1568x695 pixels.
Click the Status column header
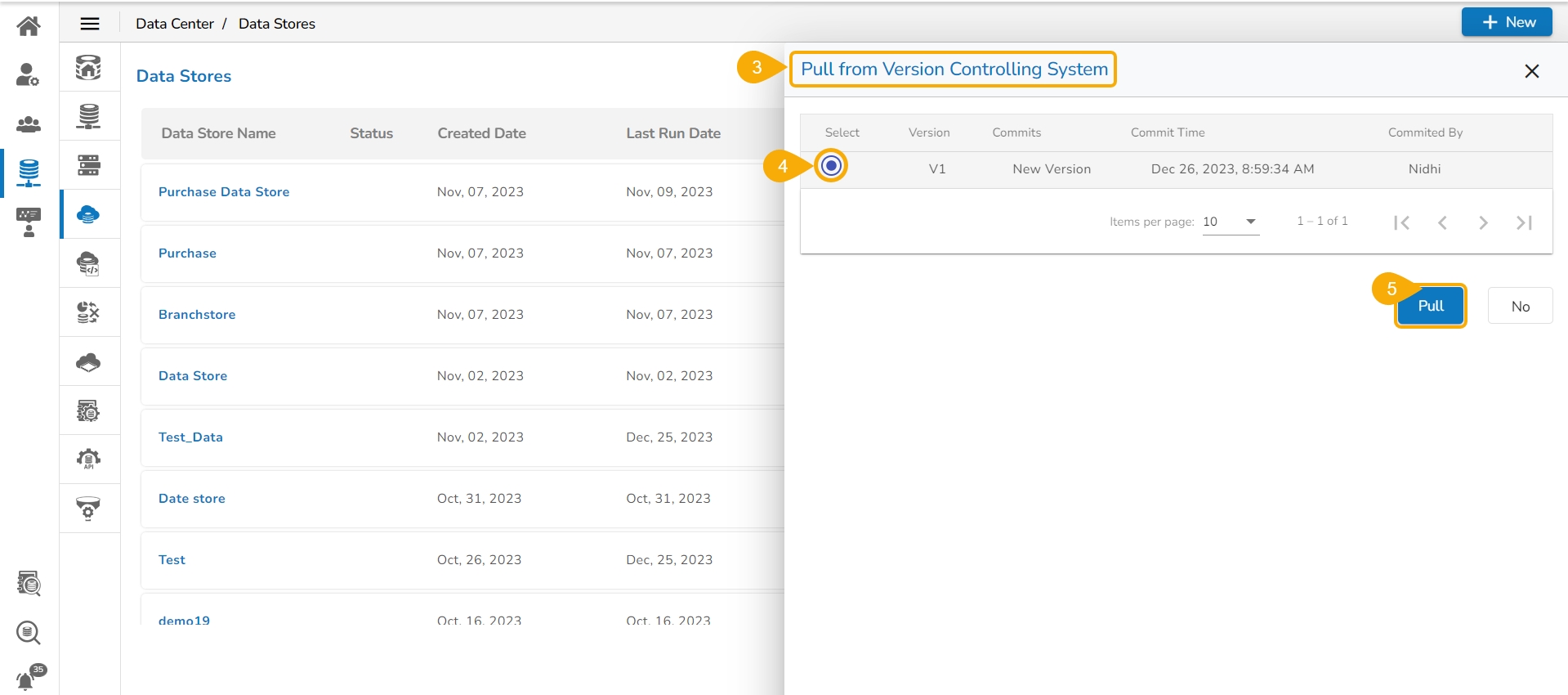pos(372,133)
